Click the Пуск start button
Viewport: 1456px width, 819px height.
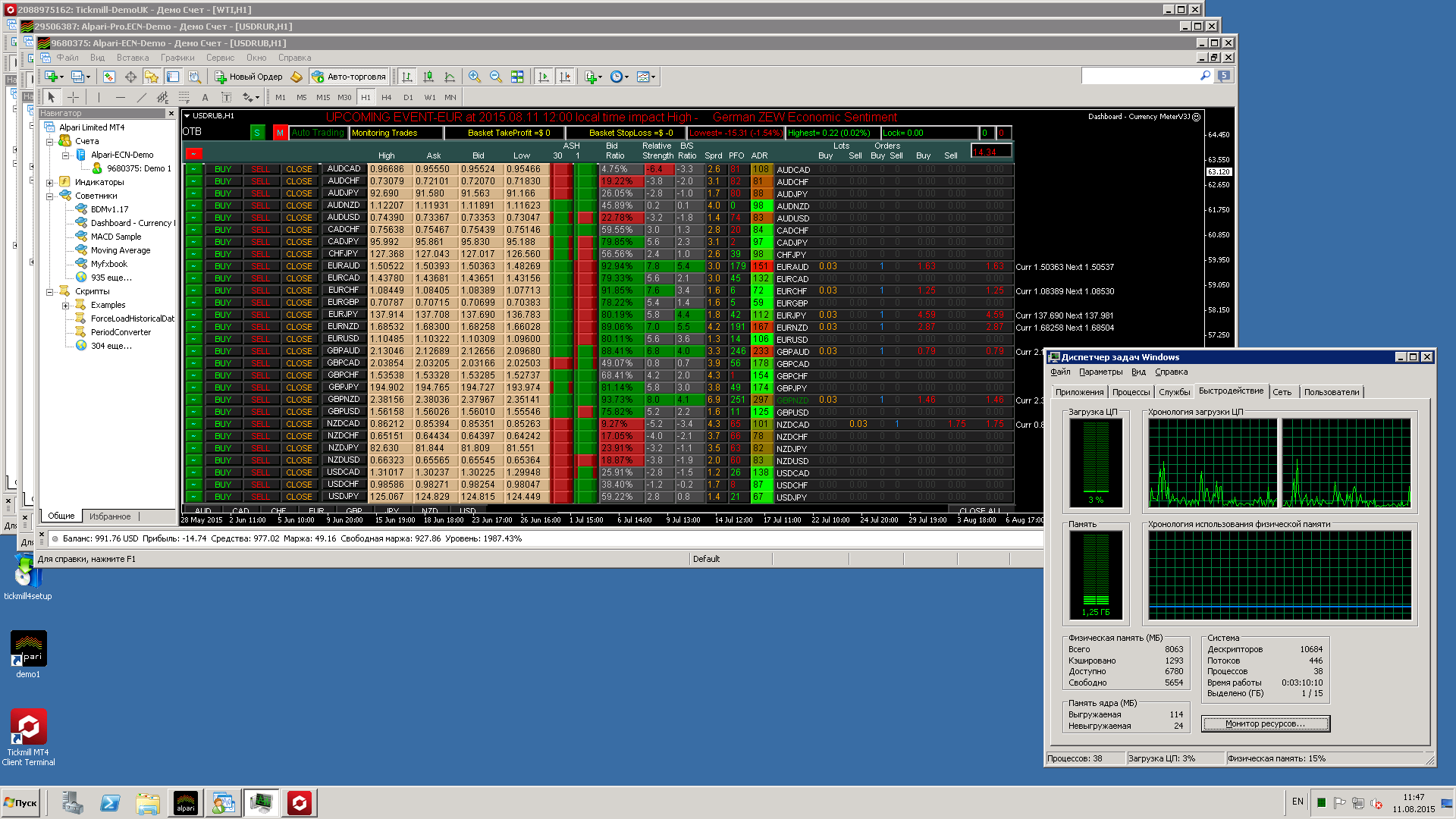(x=20, y=802)
